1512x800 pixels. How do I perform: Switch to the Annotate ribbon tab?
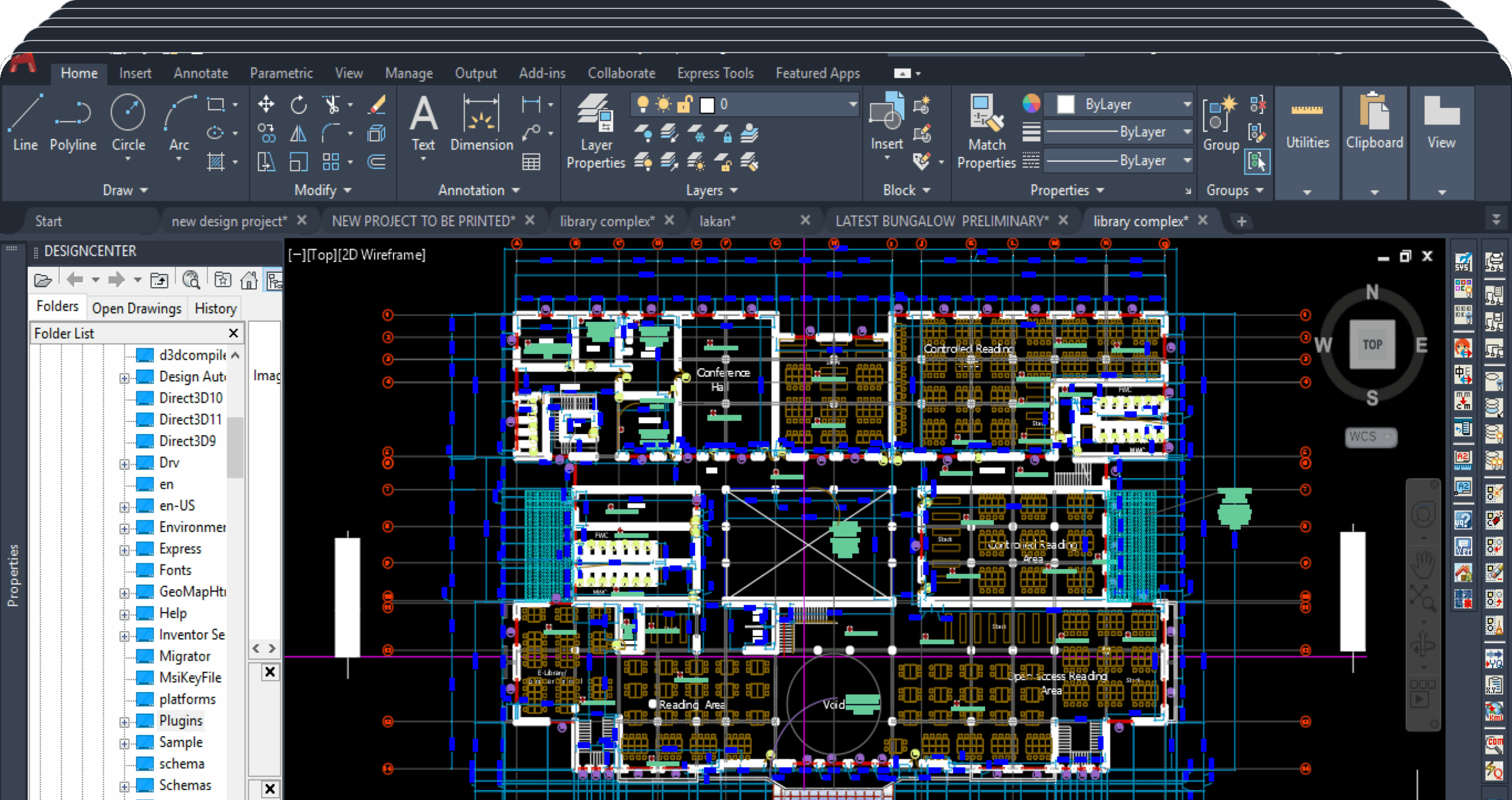tap(201, 73)
